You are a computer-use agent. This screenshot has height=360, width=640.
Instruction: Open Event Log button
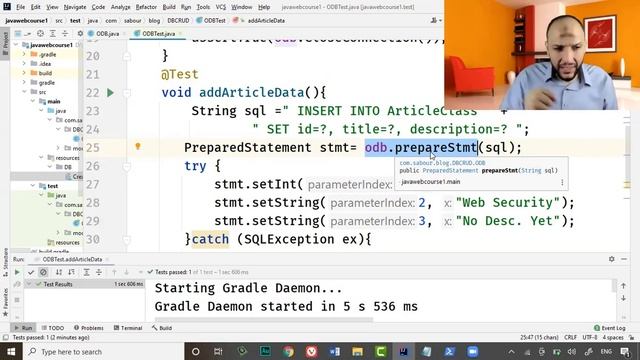[610, 328]
